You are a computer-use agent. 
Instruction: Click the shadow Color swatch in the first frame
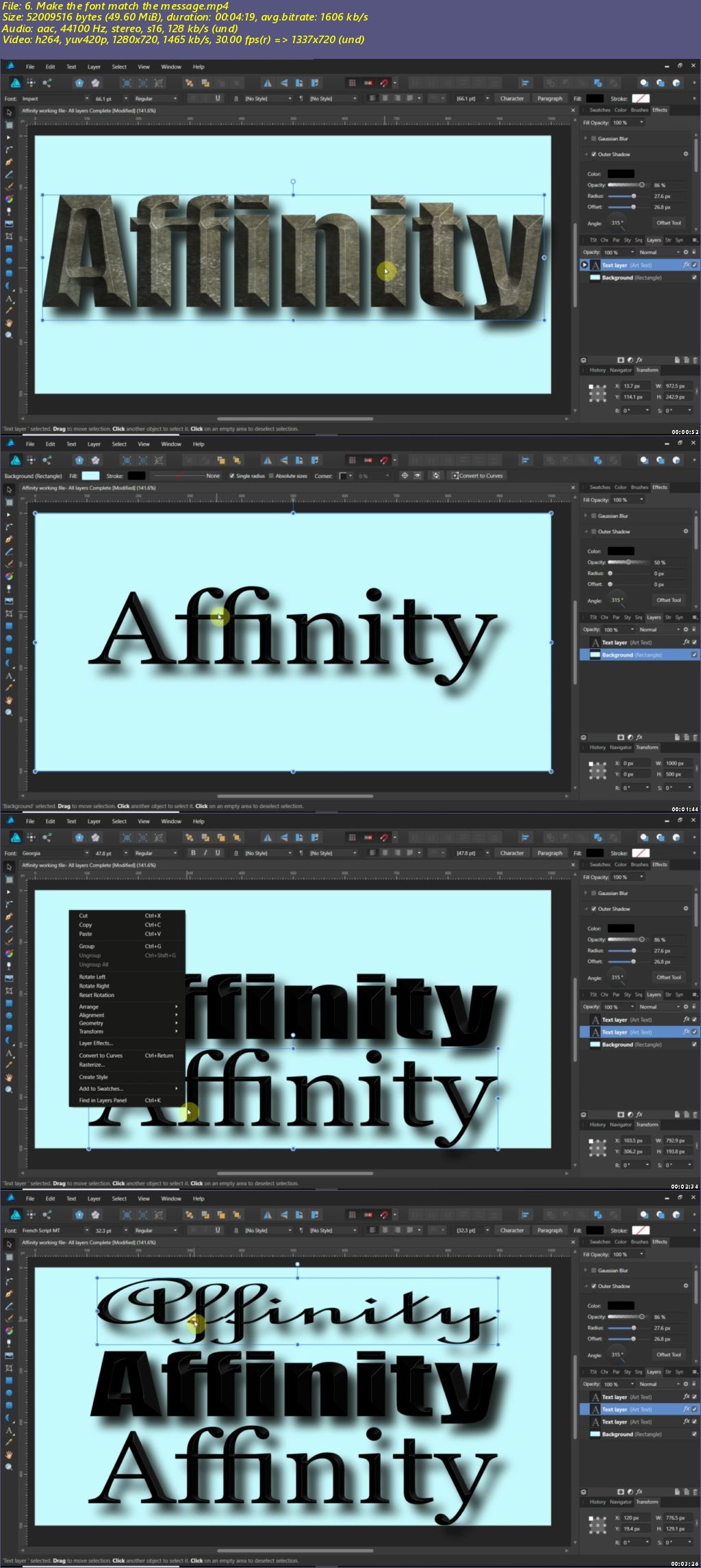621,174
